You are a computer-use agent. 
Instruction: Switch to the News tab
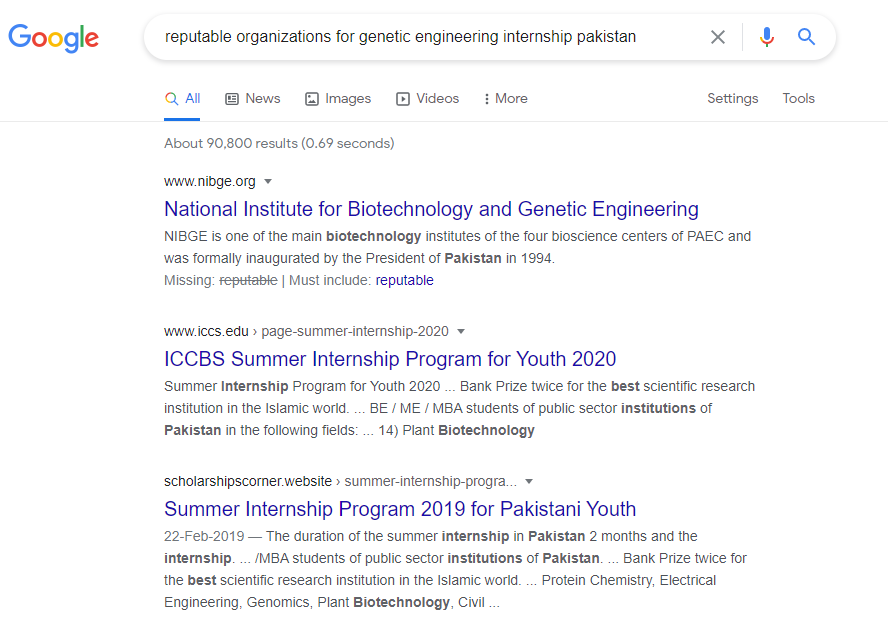(253, 99)
